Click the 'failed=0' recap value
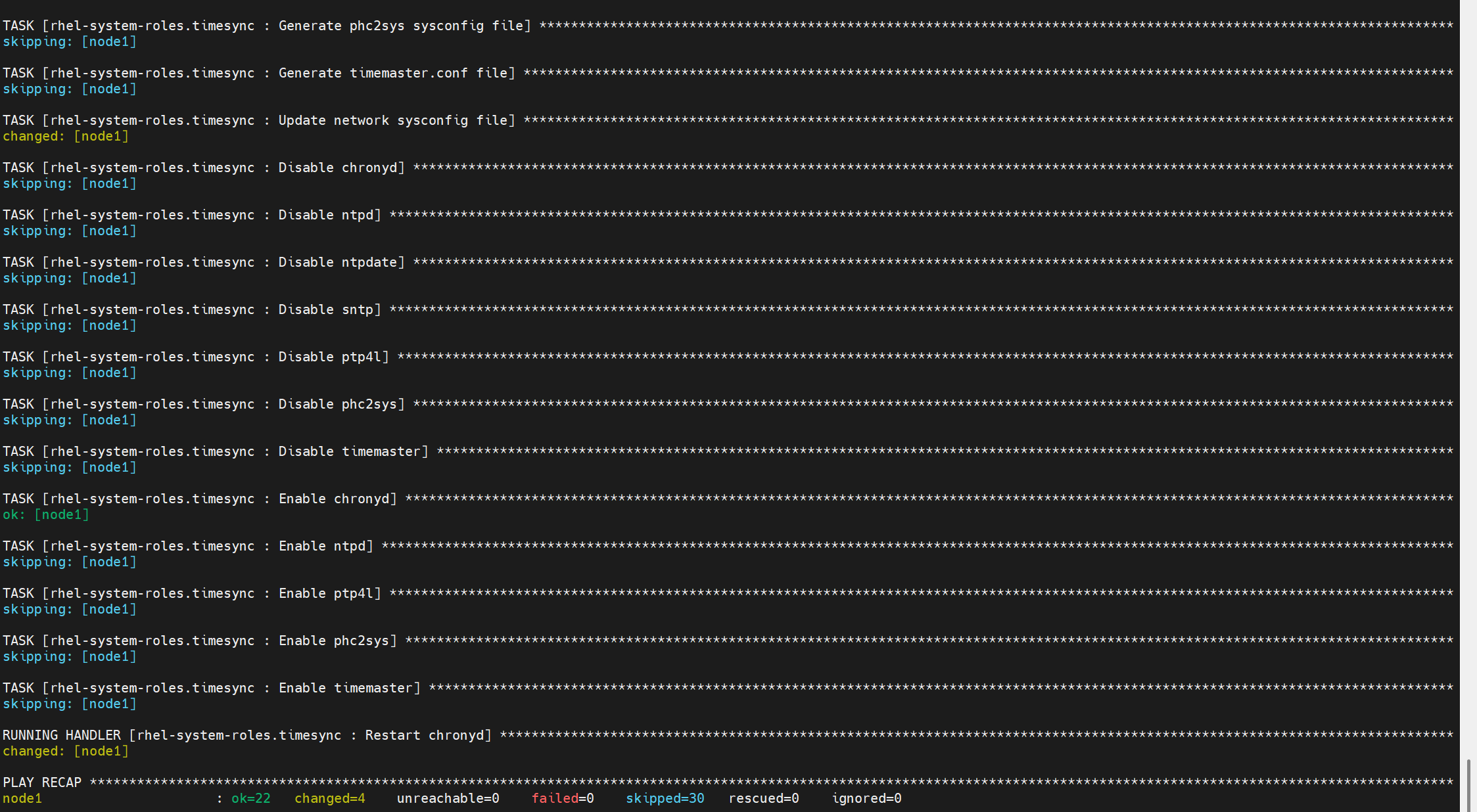 coord(563,798)
